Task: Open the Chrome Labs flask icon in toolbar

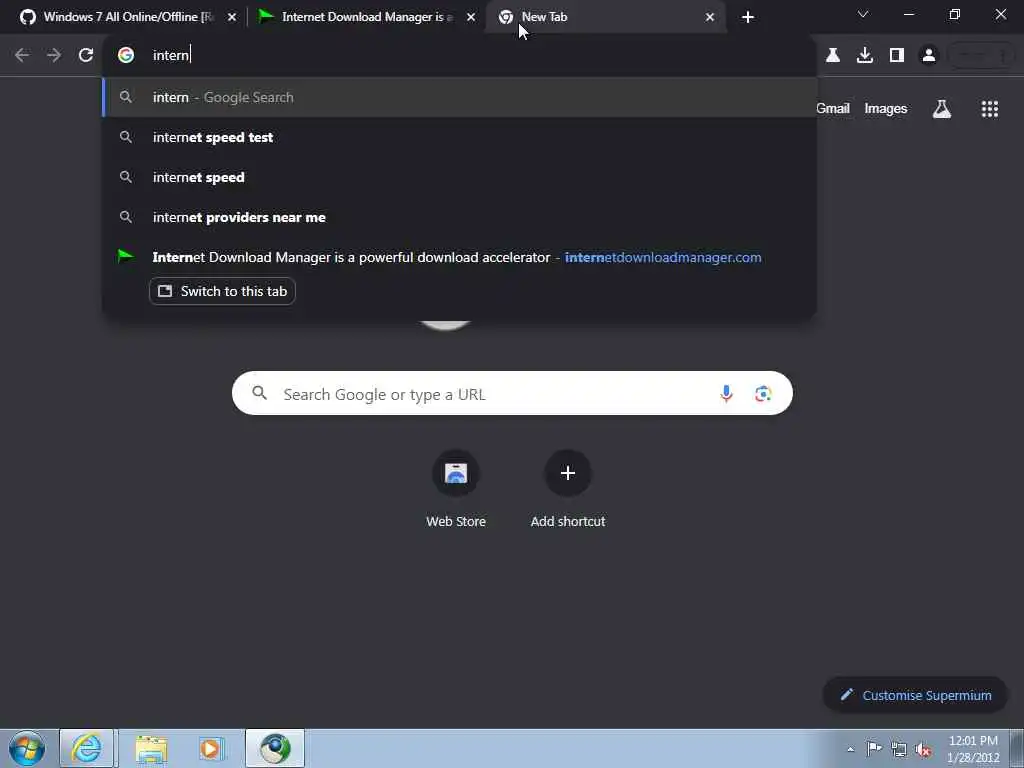Action: (833, 55)
